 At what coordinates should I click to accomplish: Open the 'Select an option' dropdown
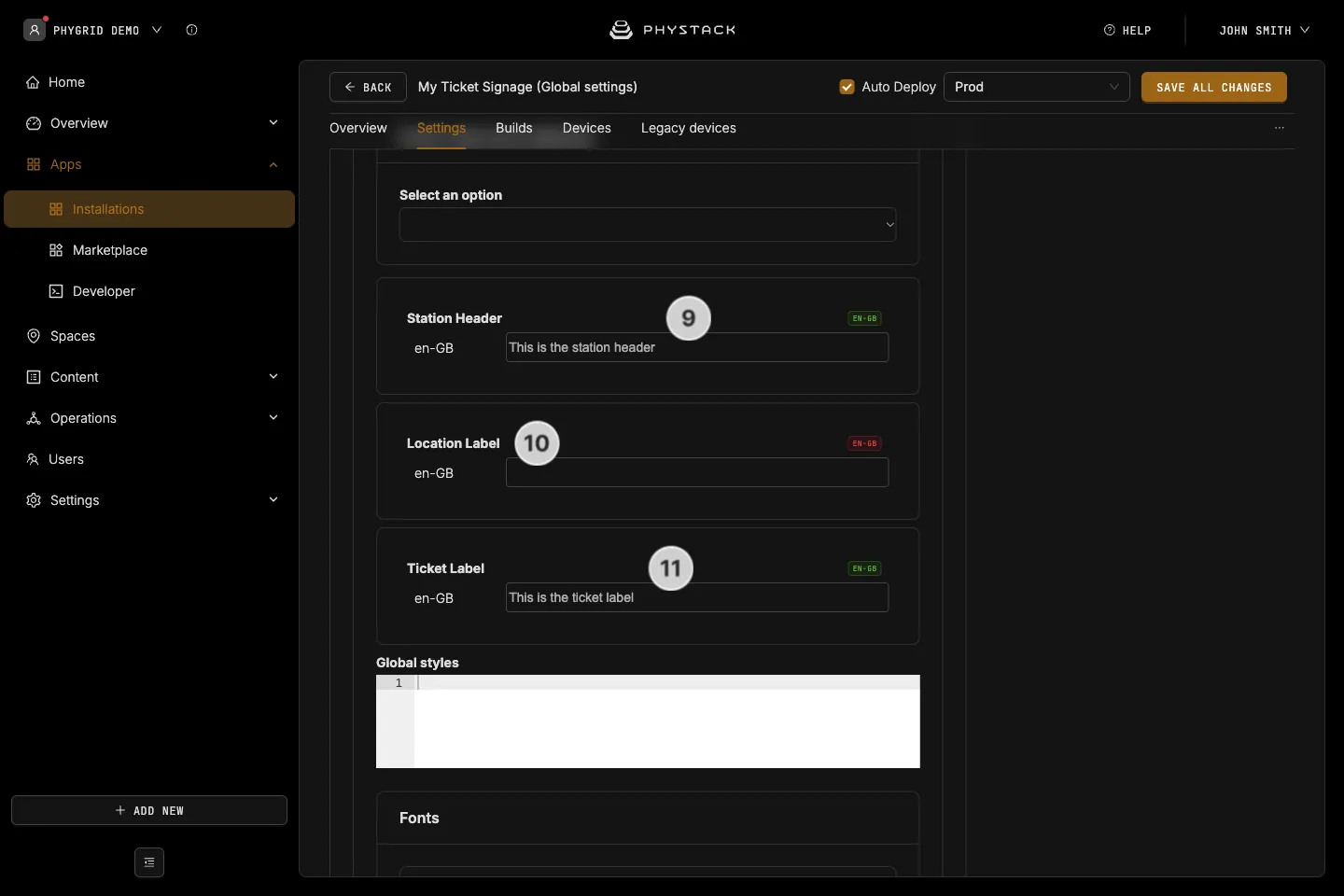(x=648, y=225)
